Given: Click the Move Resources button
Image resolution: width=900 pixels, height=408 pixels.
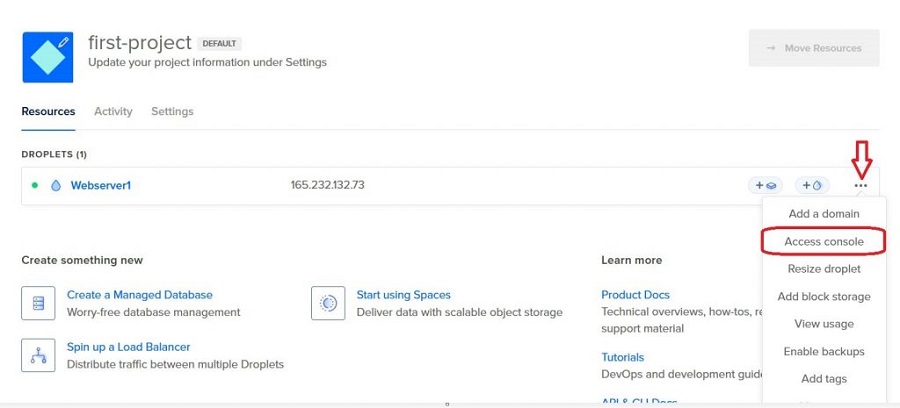Looking at the screenshot, I should (x=814, y=48).
